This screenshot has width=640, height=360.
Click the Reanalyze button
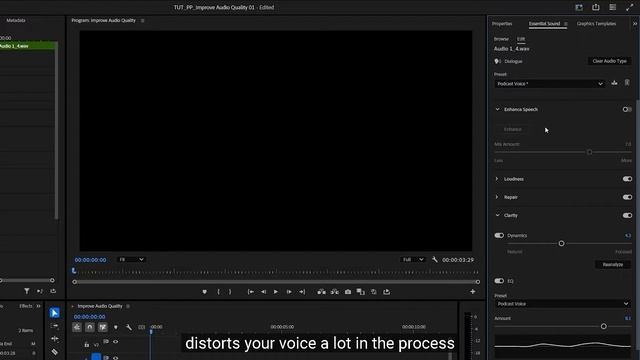tap(613, 264)
